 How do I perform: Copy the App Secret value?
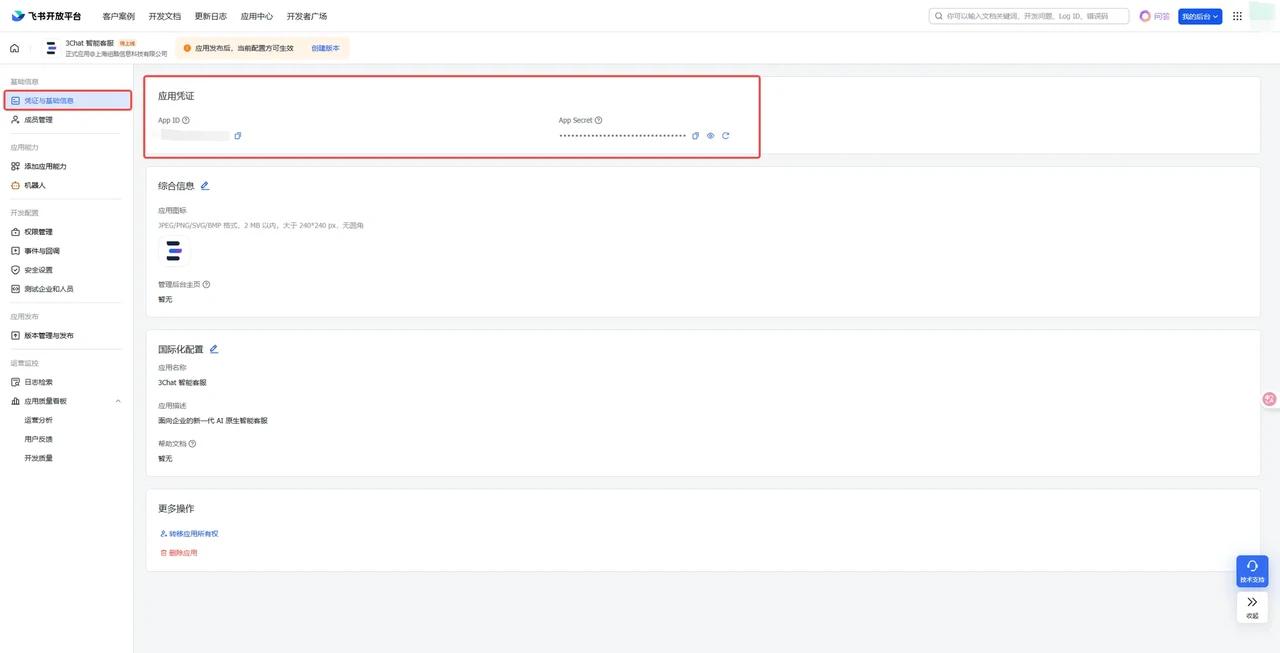pos(696,136)
